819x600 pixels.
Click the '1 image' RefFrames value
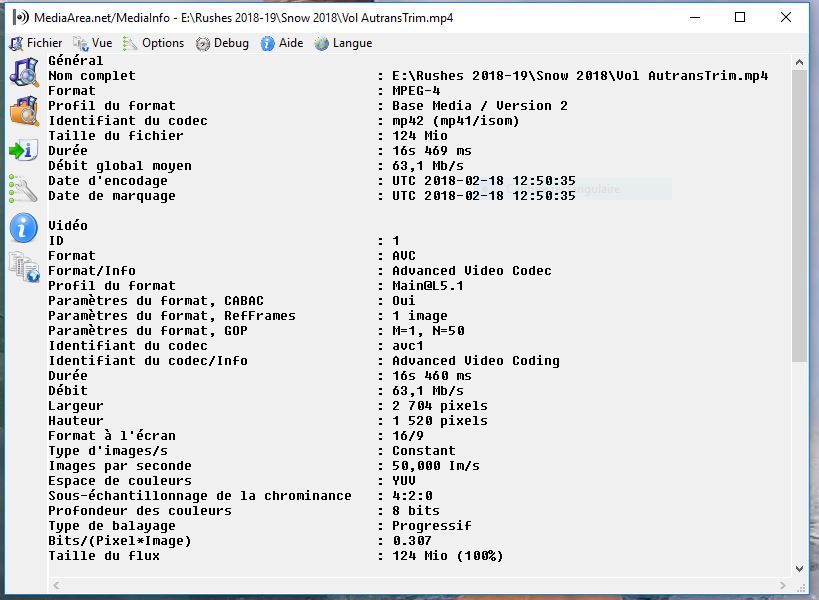point(420,316)
